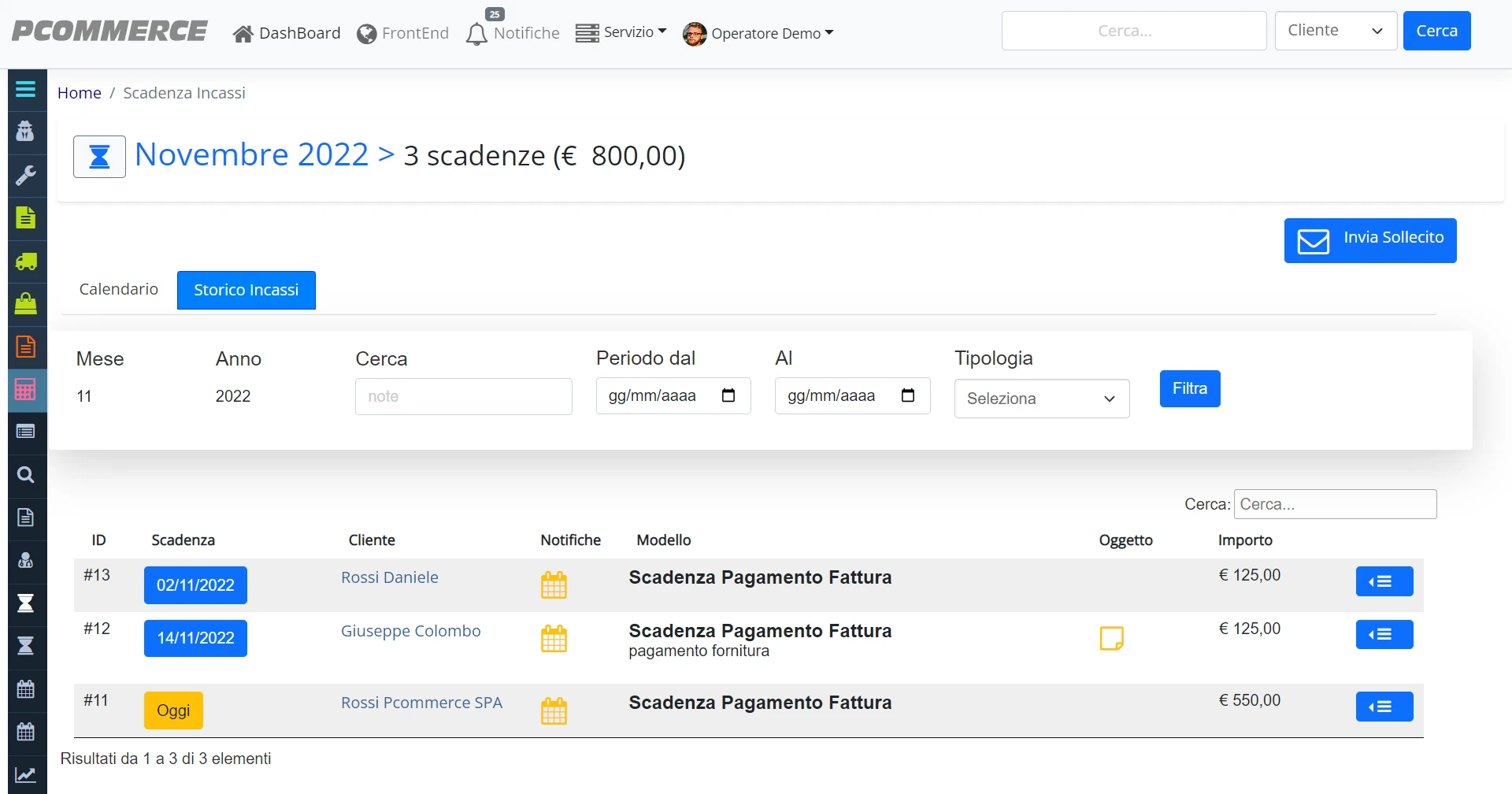Open Giuseppe Colombo client link
1512x794 pixels.
pyautogui.click(x=410, y=631)
